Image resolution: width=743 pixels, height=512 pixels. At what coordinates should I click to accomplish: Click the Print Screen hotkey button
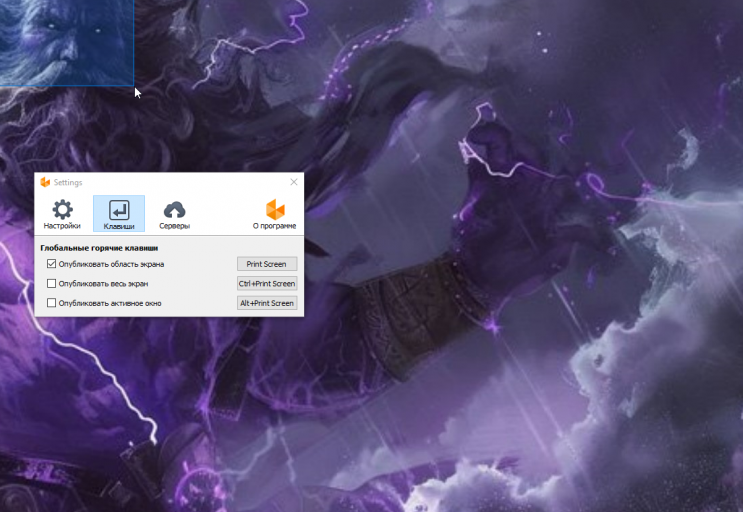[267, 264]
